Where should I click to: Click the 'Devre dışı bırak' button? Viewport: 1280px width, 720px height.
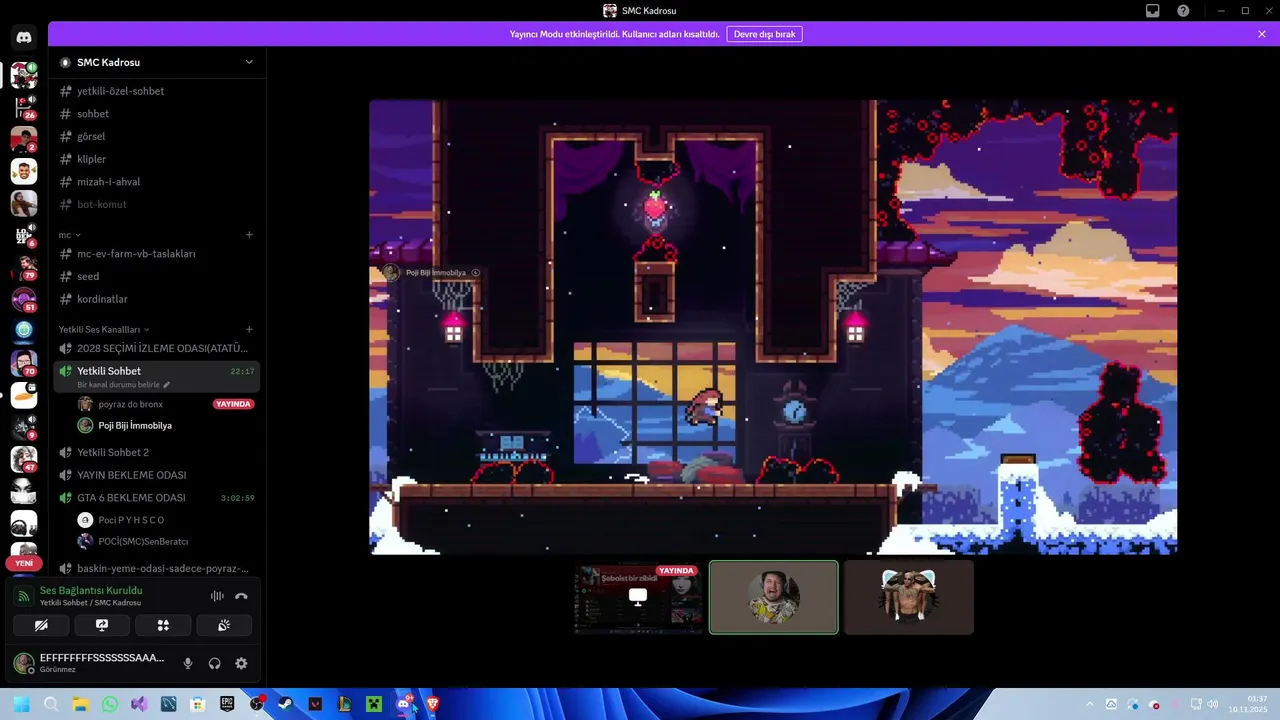point(764,34)
